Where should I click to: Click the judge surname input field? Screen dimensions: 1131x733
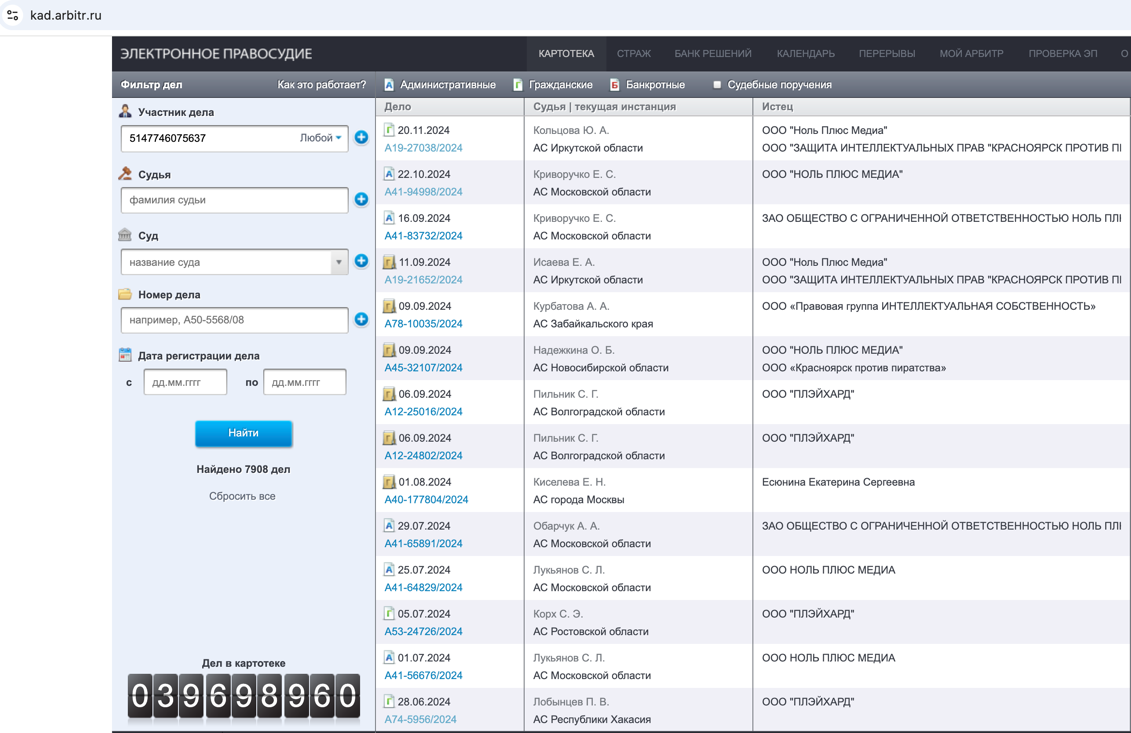(234, 200)
